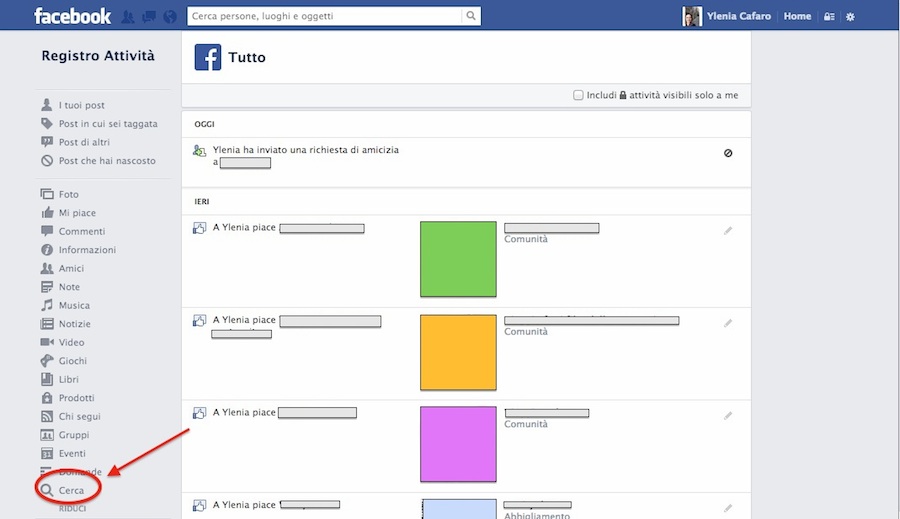Click 'Ylenia ha inviato una richiesta di amicizia' text

pyautogui.click(x=305, y=150)
